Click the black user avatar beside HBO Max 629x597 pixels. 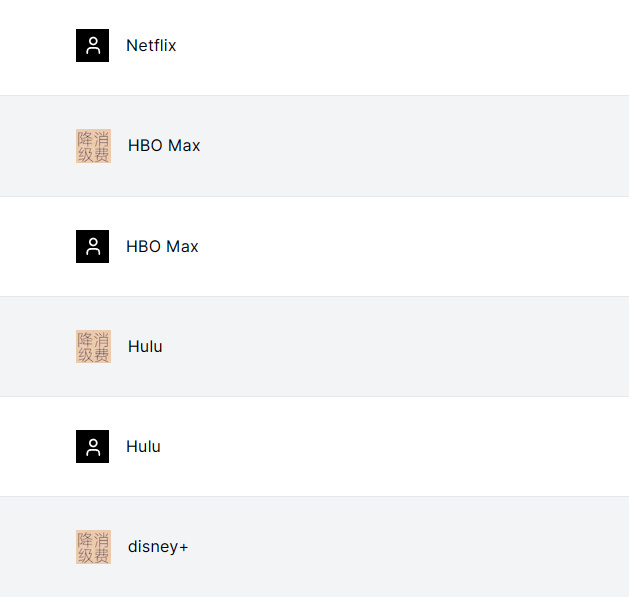[92, 246]
